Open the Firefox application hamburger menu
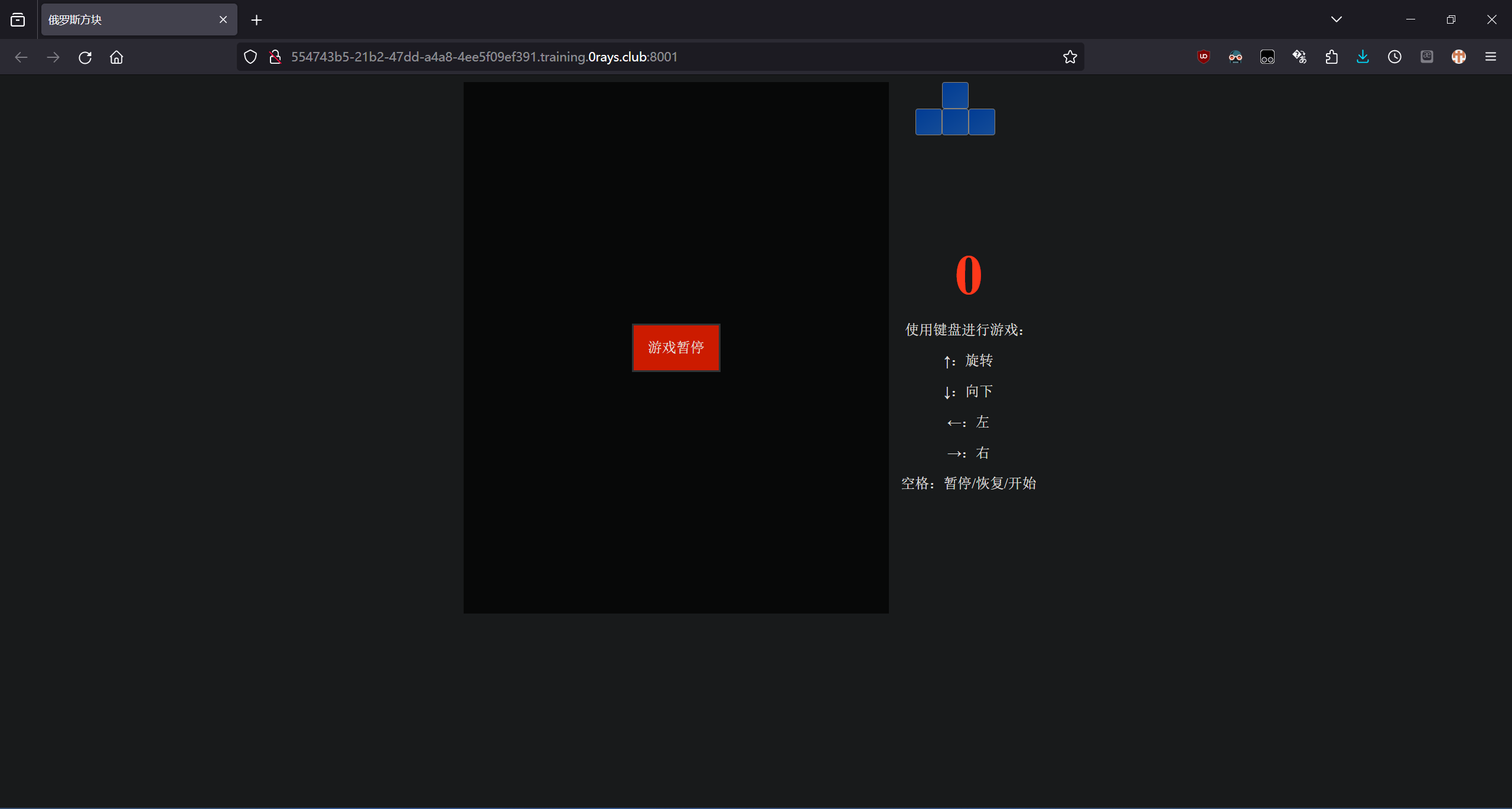The image size is (1512, 809). (x=1491, y=57)
